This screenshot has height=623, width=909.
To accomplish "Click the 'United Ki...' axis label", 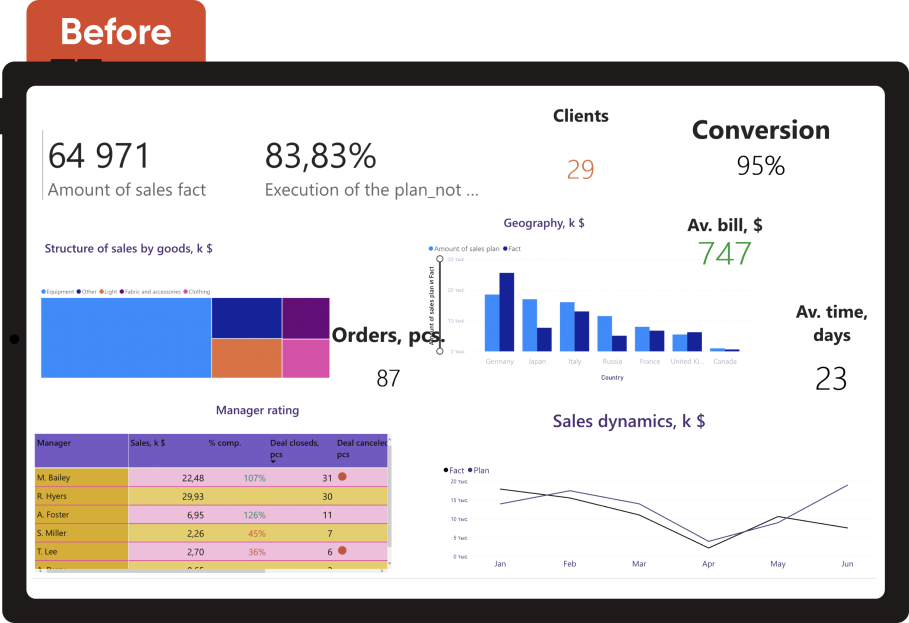I will coord(687,361).
